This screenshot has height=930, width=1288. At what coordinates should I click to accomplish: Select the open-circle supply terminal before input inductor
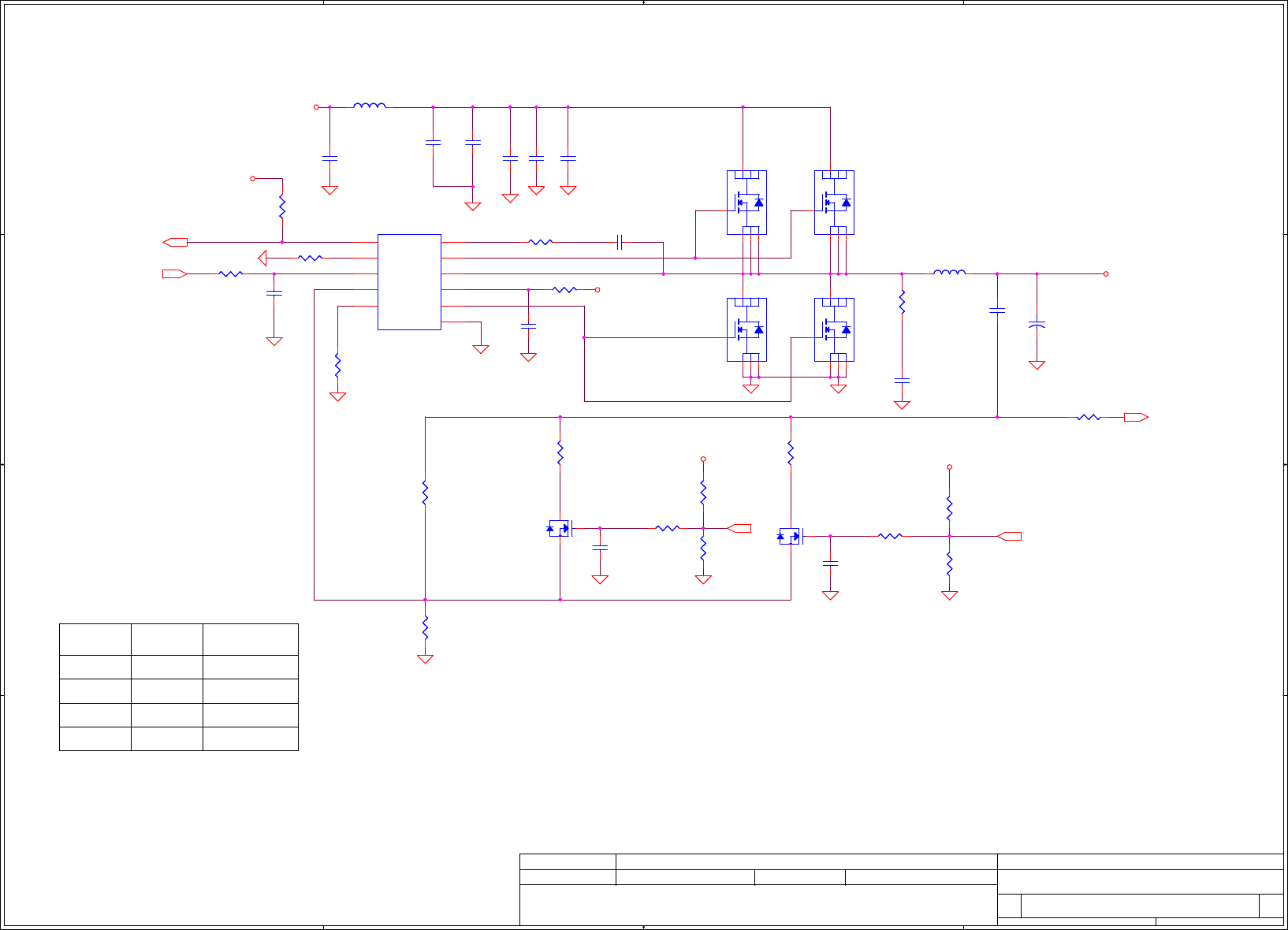(316, 106)
